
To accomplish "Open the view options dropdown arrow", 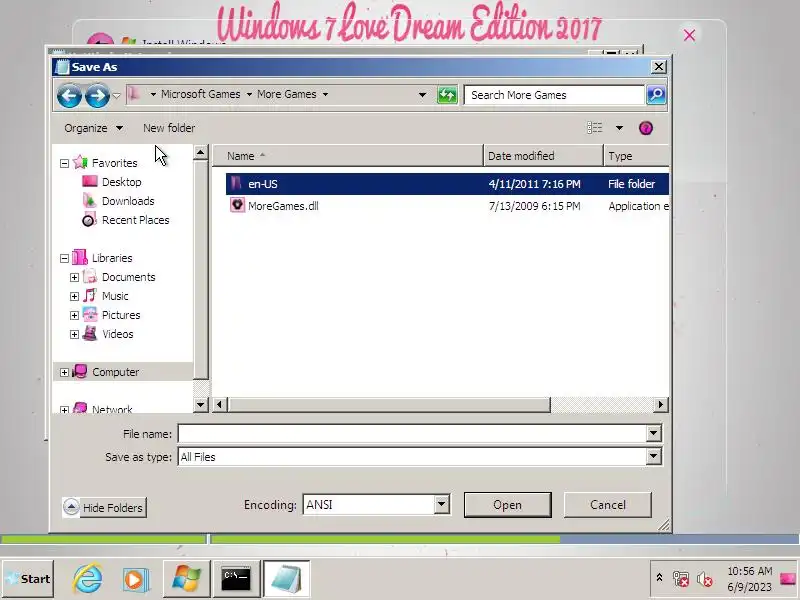I will [619, 128].
